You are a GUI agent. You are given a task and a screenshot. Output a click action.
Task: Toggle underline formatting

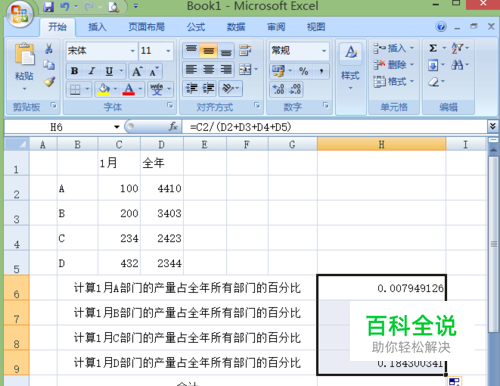tap(109, 71)
